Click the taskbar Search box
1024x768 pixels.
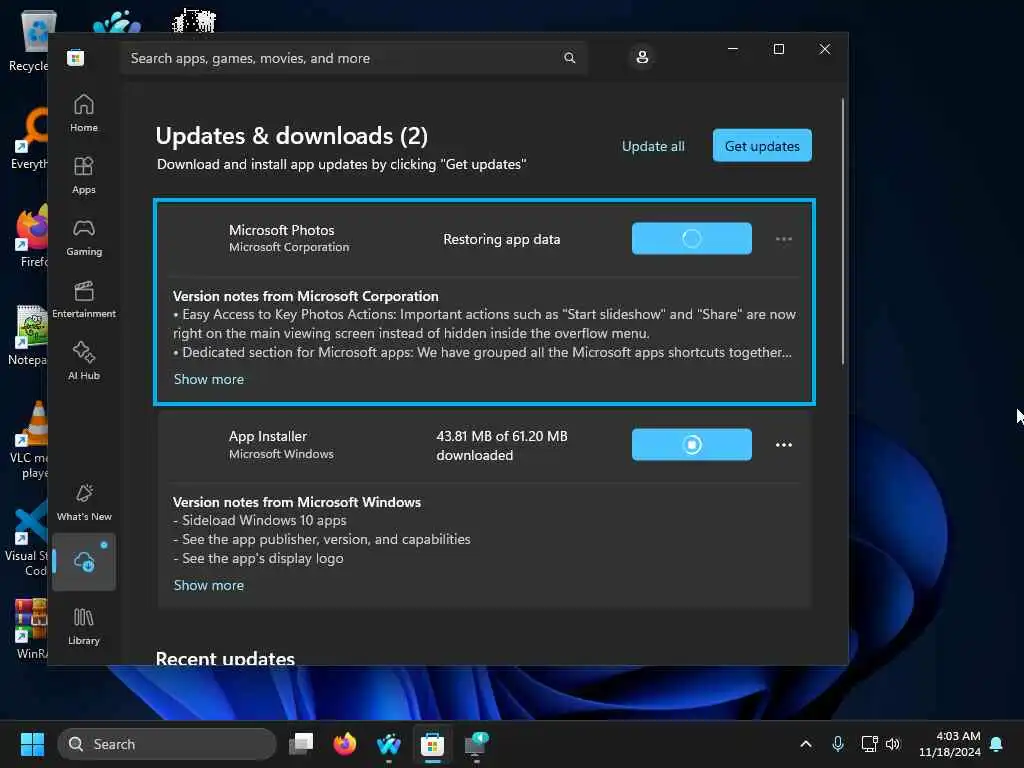coord(167,744)
